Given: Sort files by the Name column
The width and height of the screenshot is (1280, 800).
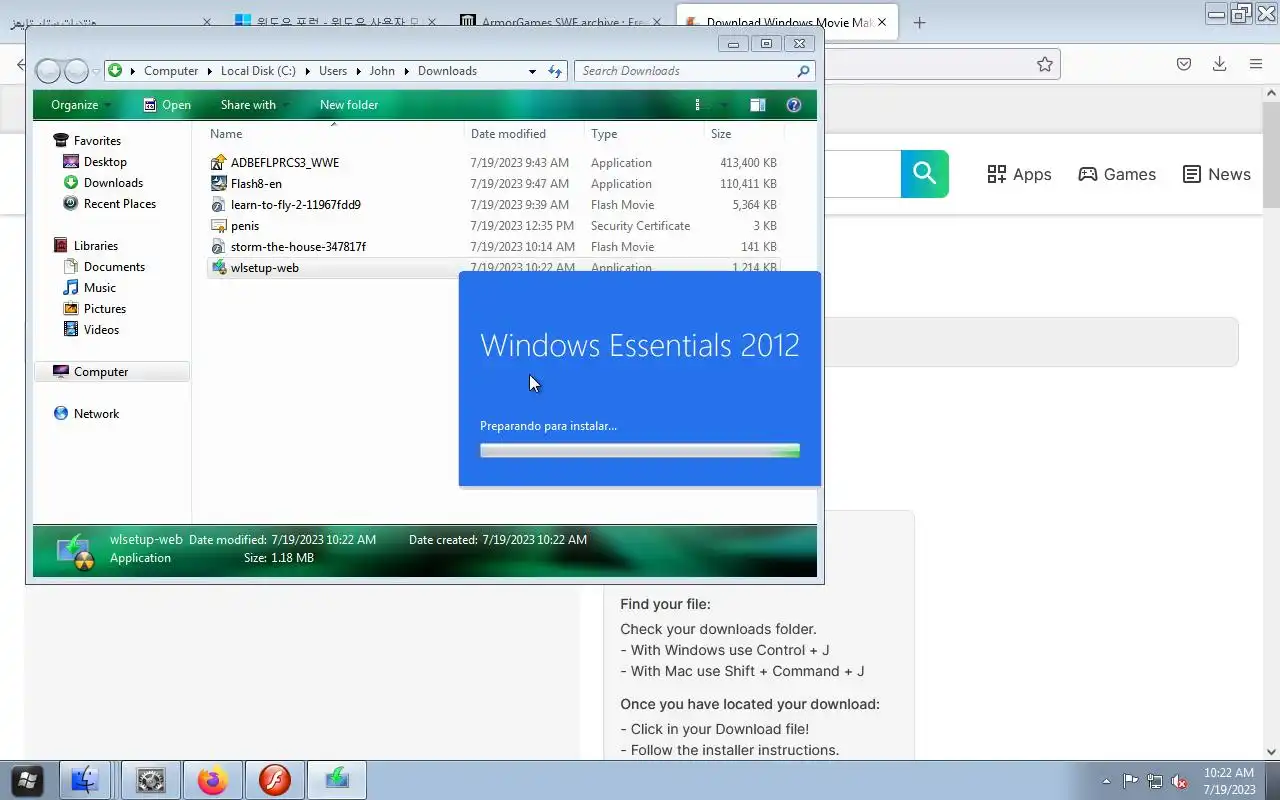Looking at the screenshot, I should click(x=335, y=134).
